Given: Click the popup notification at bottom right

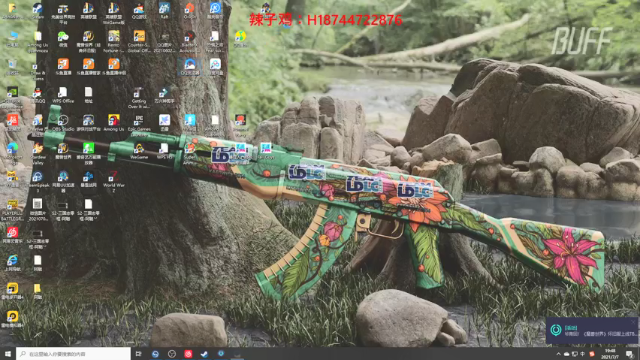Looking at the screenshot, I should (x=592, y=330).
